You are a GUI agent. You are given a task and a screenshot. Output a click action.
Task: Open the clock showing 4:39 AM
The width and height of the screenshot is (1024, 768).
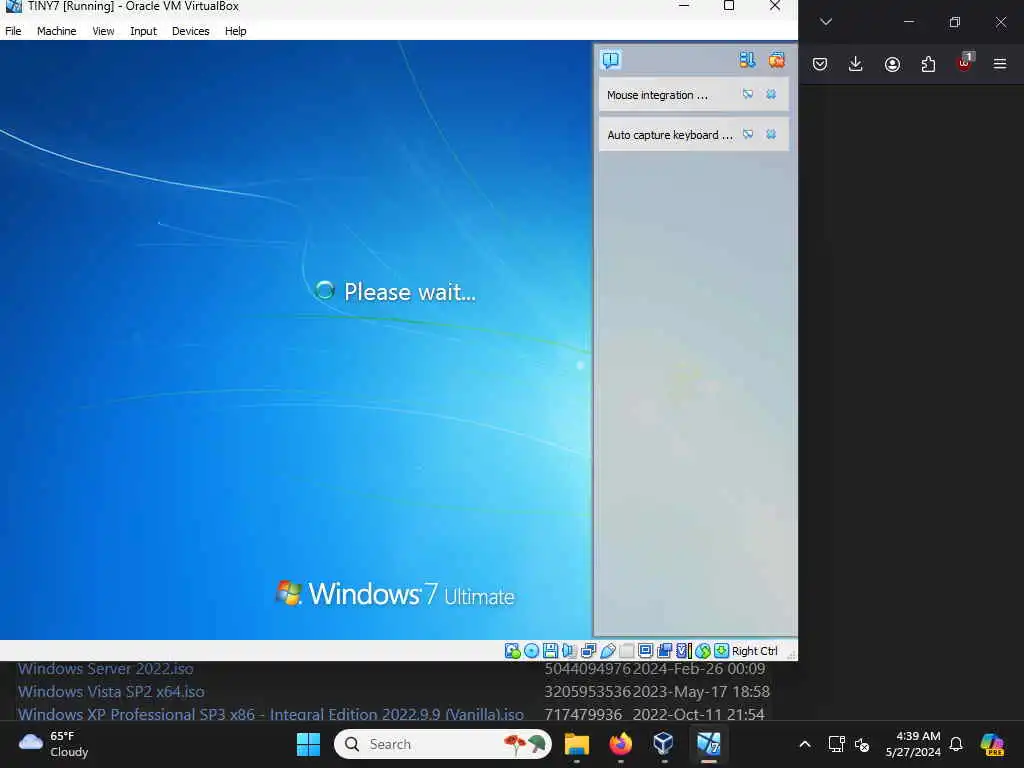pos(912,744)
